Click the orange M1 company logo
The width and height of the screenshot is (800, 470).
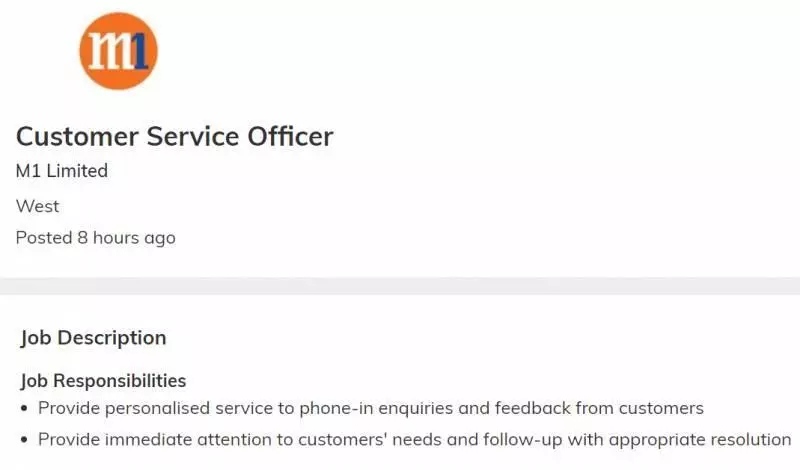pyautogui.click(x=118, y=51)
